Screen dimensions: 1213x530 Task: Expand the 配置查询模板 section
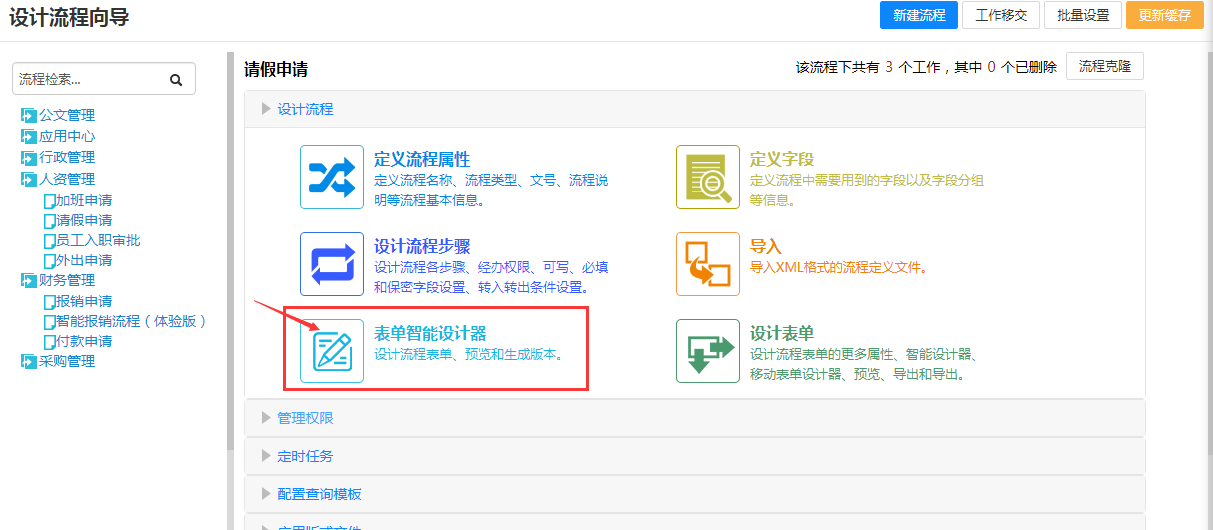click(319, 494)
